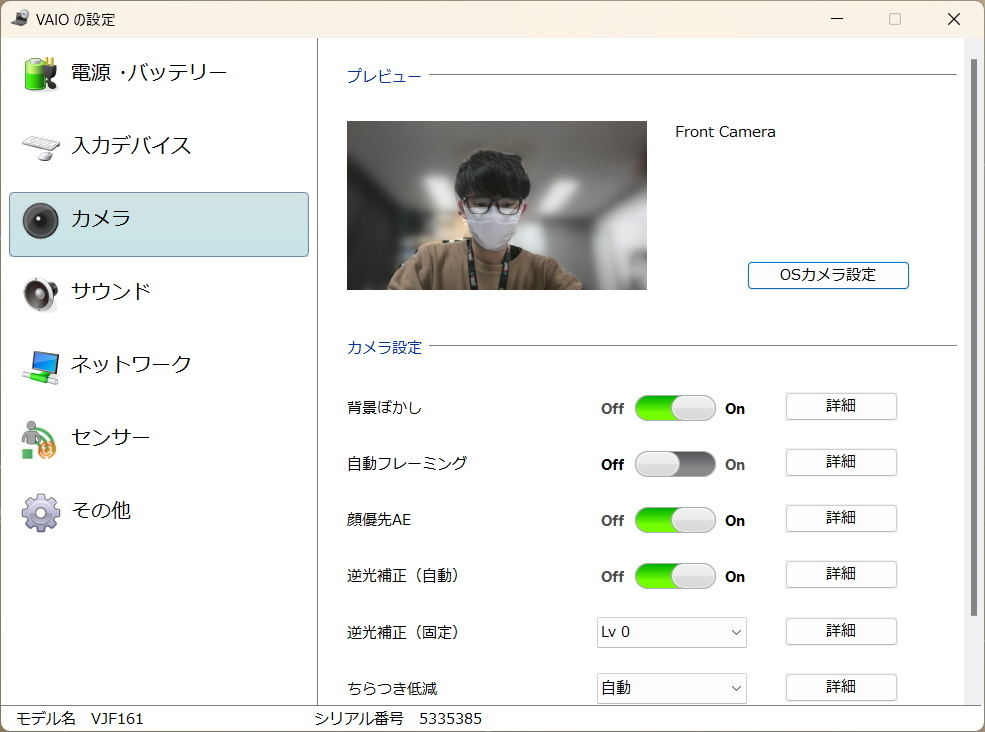Click the camera lens icon in sidebar
Viewport: 985px width, 732px height.
click(x=41, y=221)
